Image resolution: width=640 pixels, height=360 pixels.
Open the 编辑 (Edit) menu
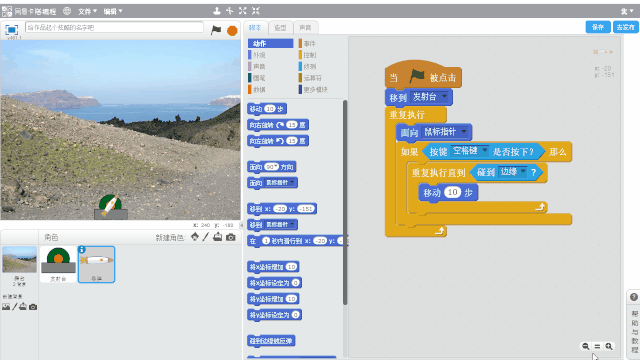coord(113,11)
